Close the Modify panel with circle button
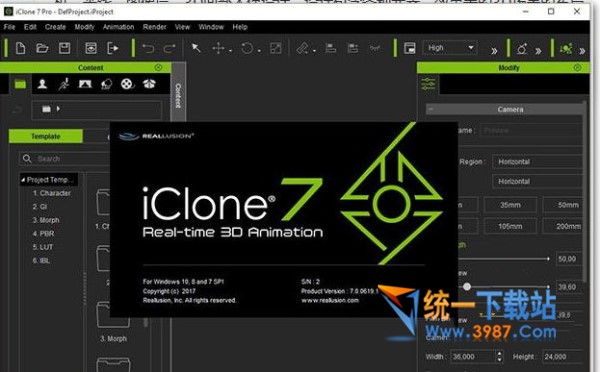The image size is (600, 372). click(x=577, y=68)
